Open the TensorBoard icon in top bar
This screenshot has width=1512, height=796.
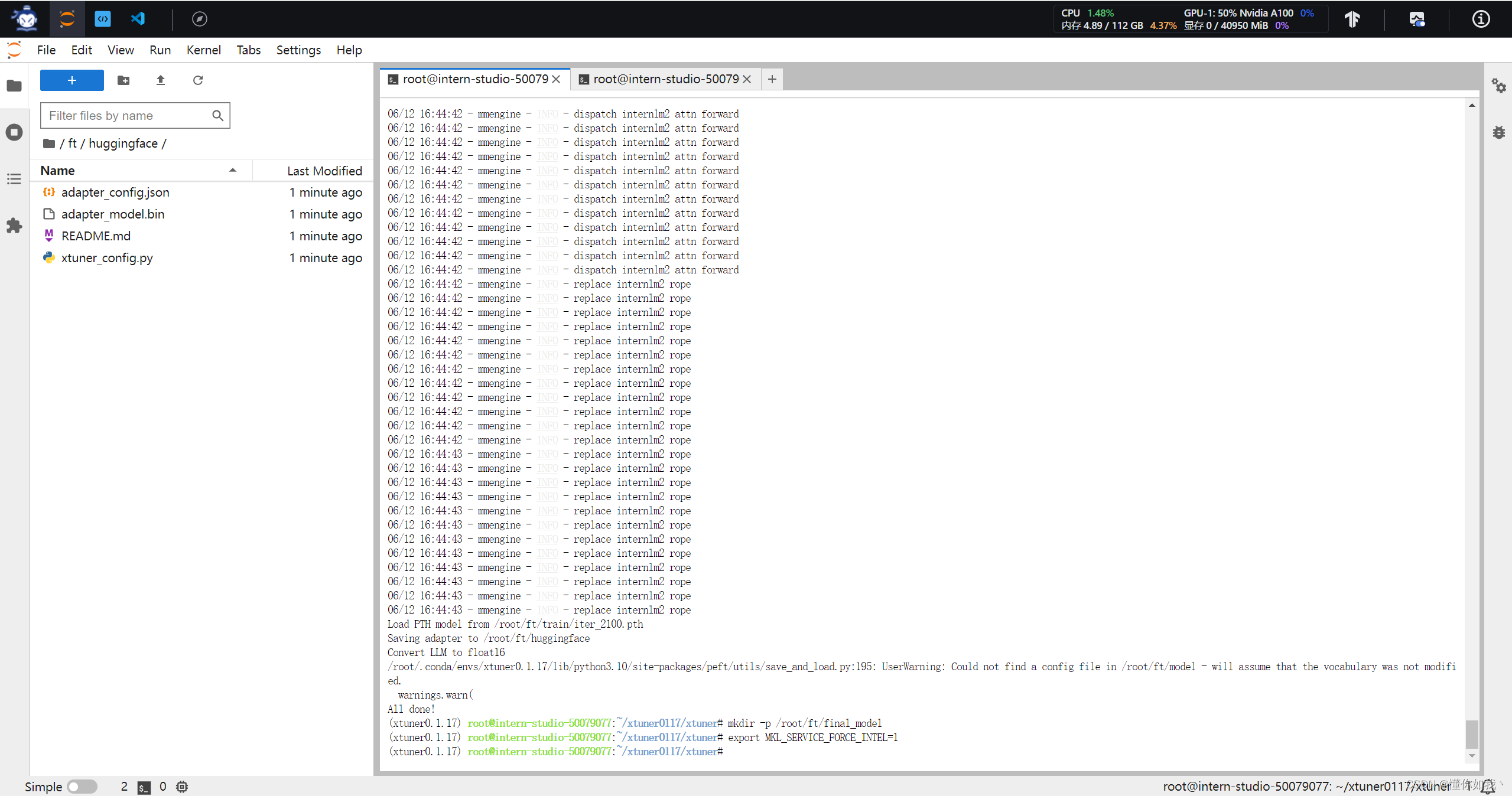(1352, 19)
